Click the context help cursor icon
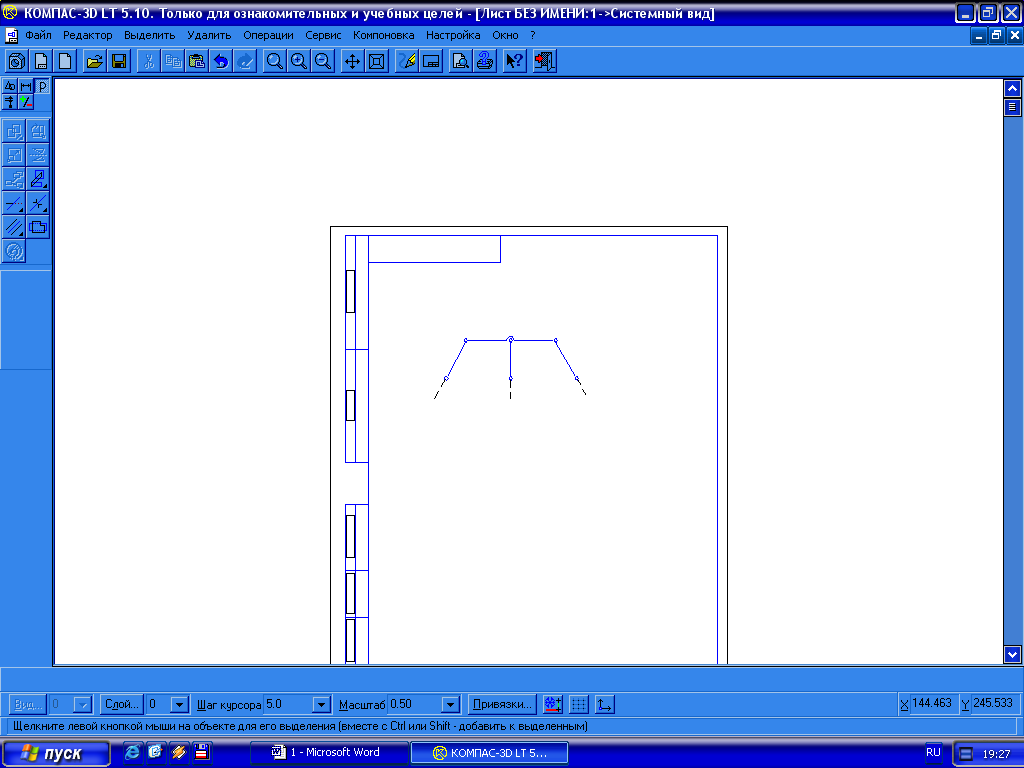Image resolution: width=1024 pixels, height=768 pixels. [515, 61]
